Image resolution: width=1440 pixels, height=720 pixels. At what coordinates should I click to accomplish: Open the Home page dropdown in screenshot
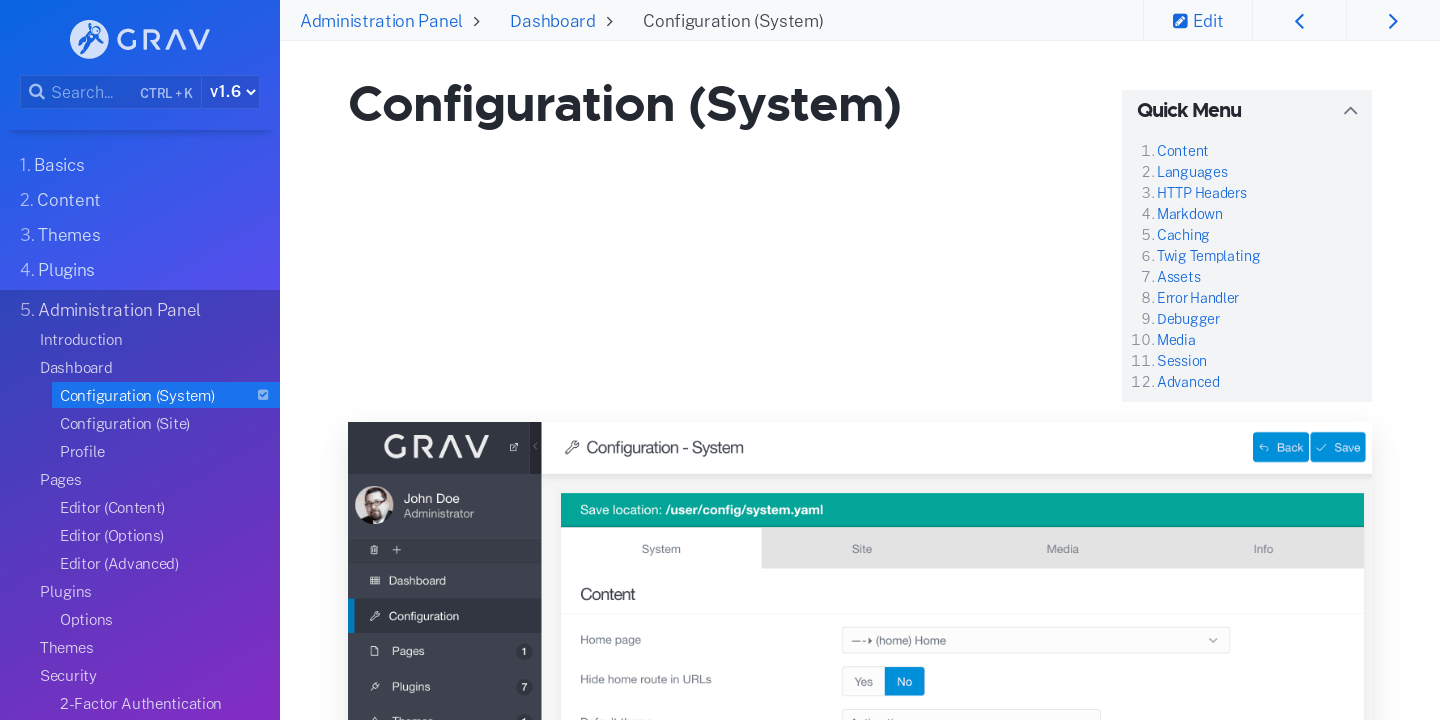tap(1036, 640)
